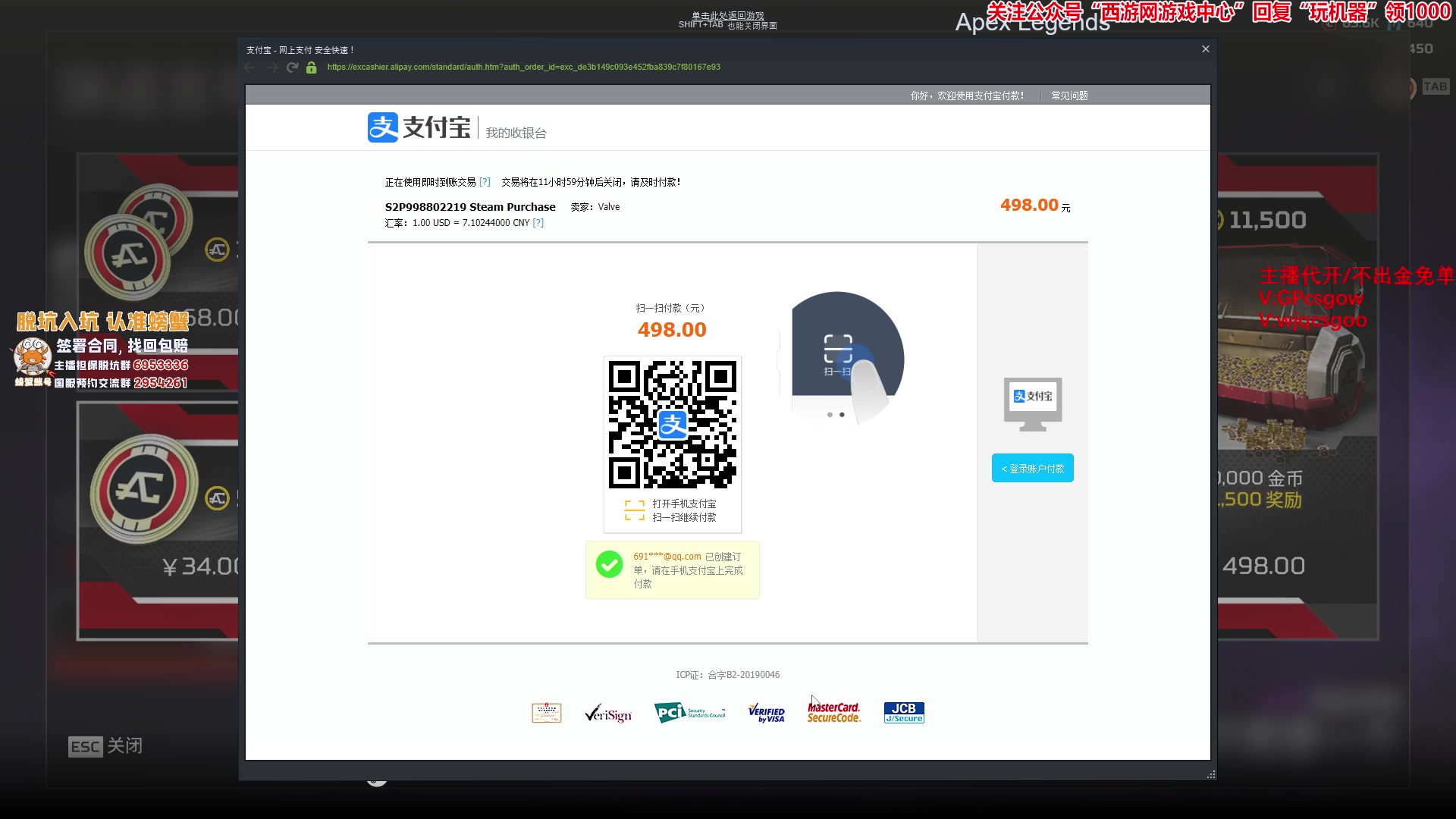
Task: Close the Alipay overlay window
Action: [x=1206, y=49]
